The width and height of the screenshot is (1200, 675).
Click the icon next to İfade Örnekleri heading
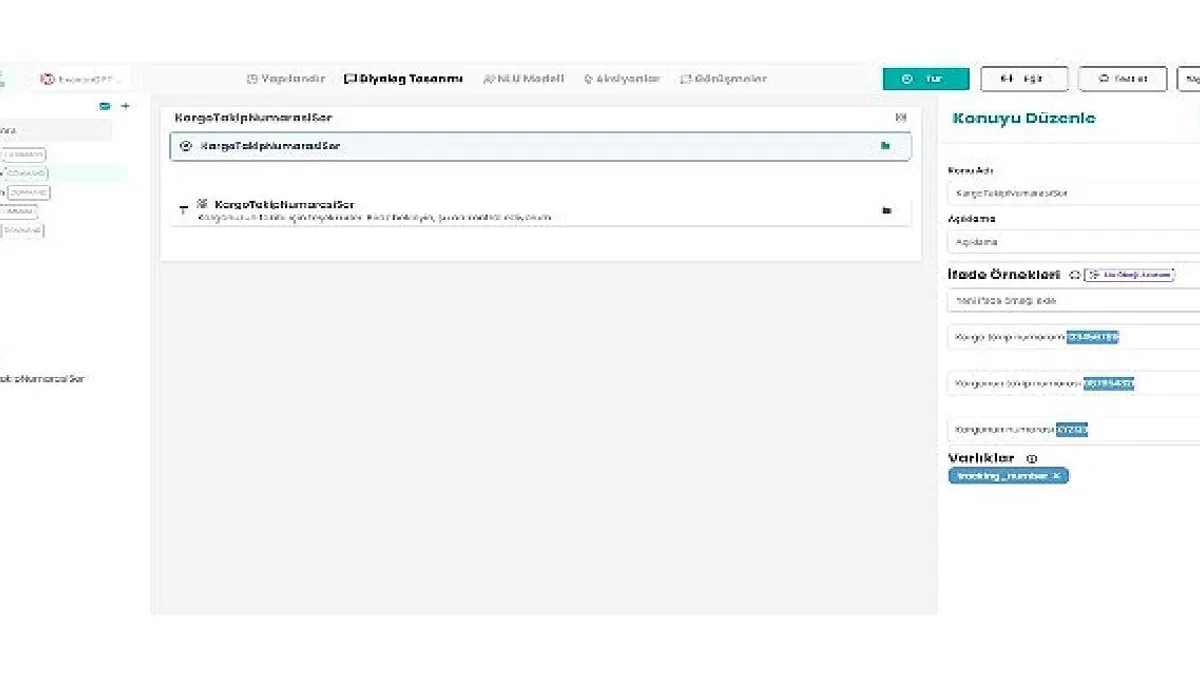(1074, 274)
